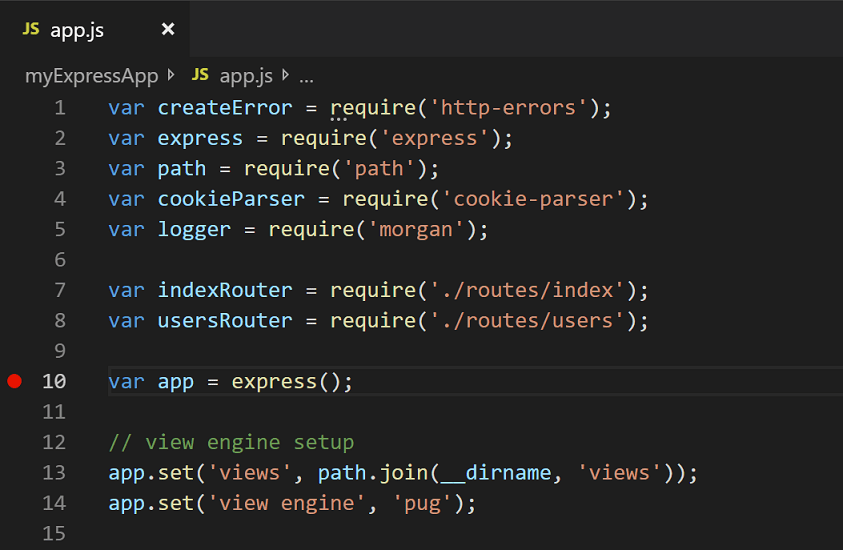Click the chevron after app.js in breadcrumb
Viewport: 843px width, 550px height.
[x=286, y=75]
